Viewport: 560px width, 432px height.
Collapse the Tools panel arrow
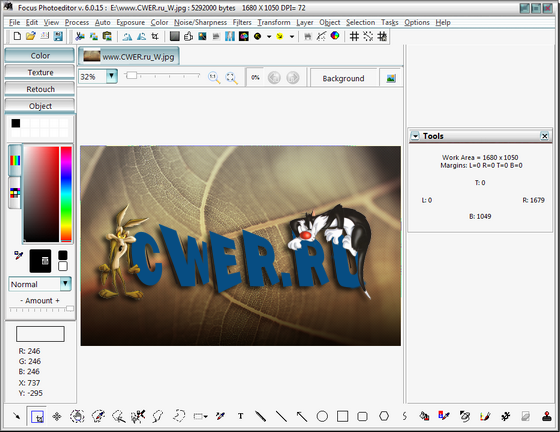[x=415, y=136]
